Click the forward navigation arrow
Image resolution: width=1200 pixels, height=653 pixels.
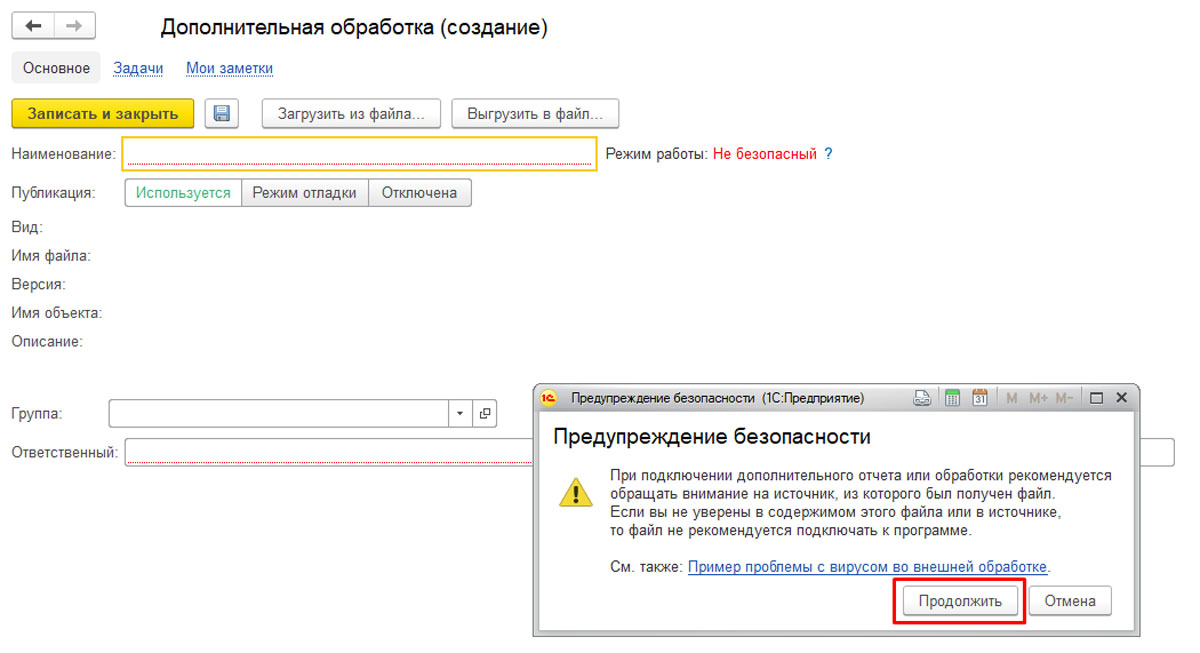(74, 26)
